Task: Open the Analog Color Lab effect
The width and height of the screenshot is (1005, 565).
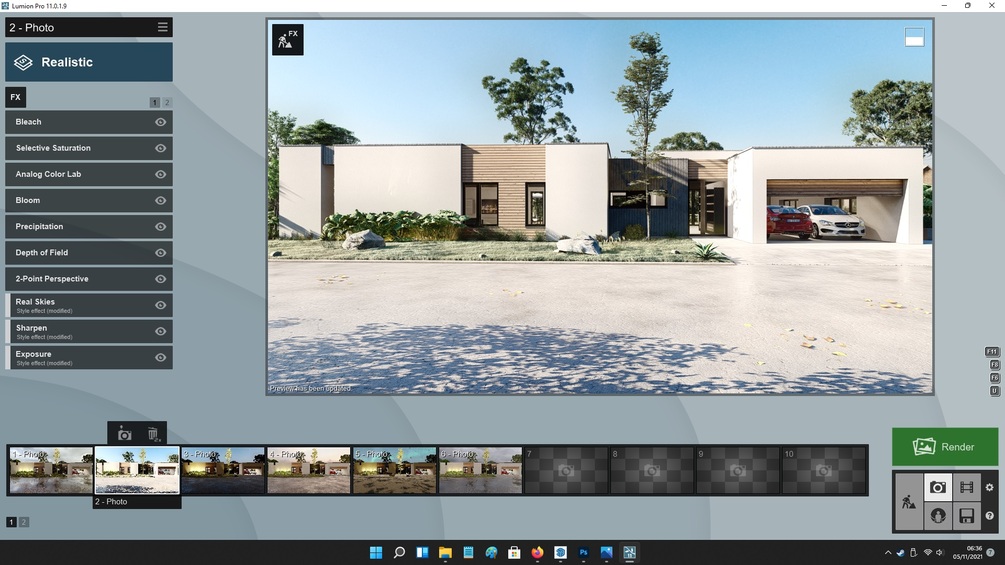Action: click(88, 174)
